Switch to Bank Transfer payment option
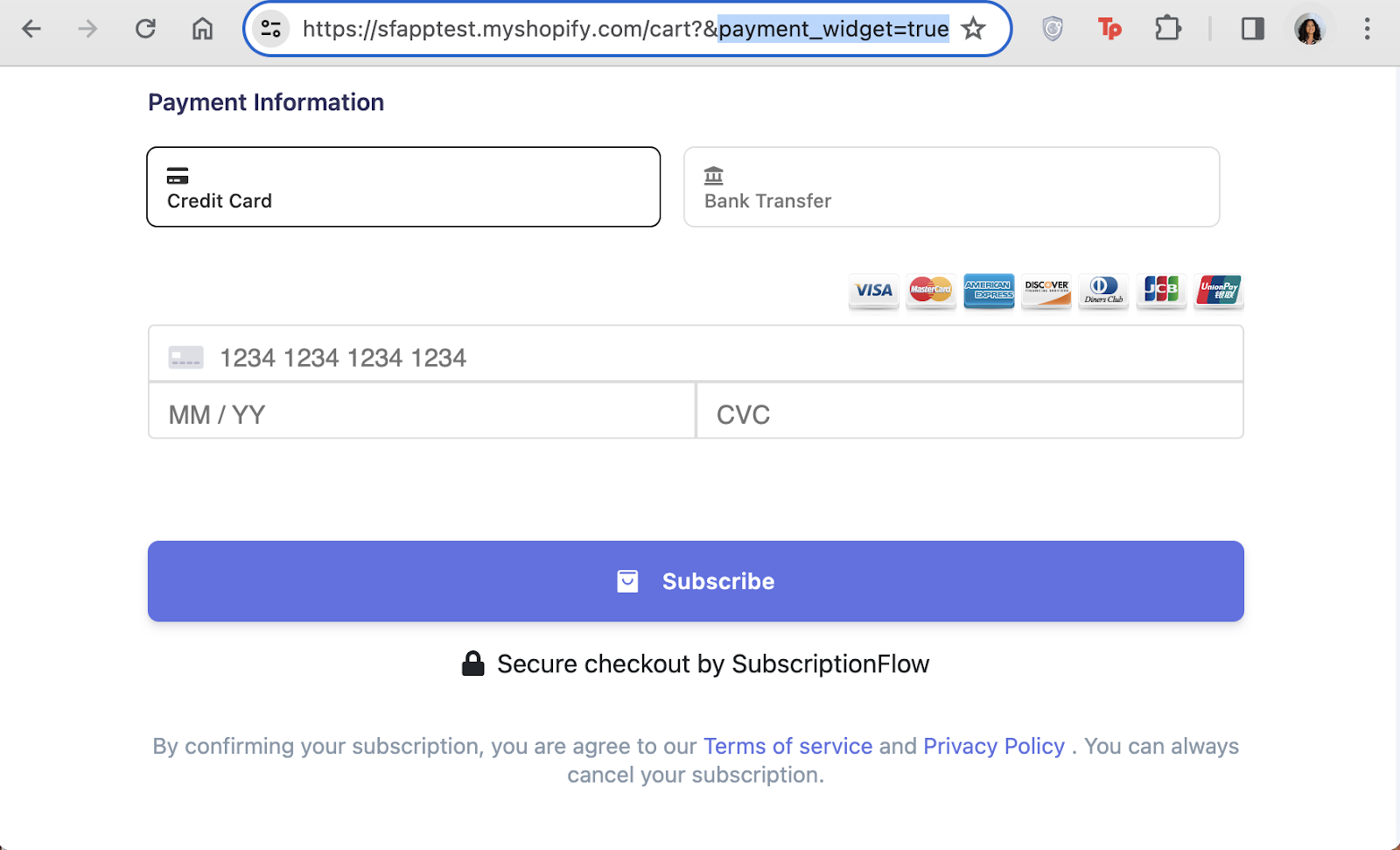The height and width of the screenshot is (850, 1400). point(951,186)
